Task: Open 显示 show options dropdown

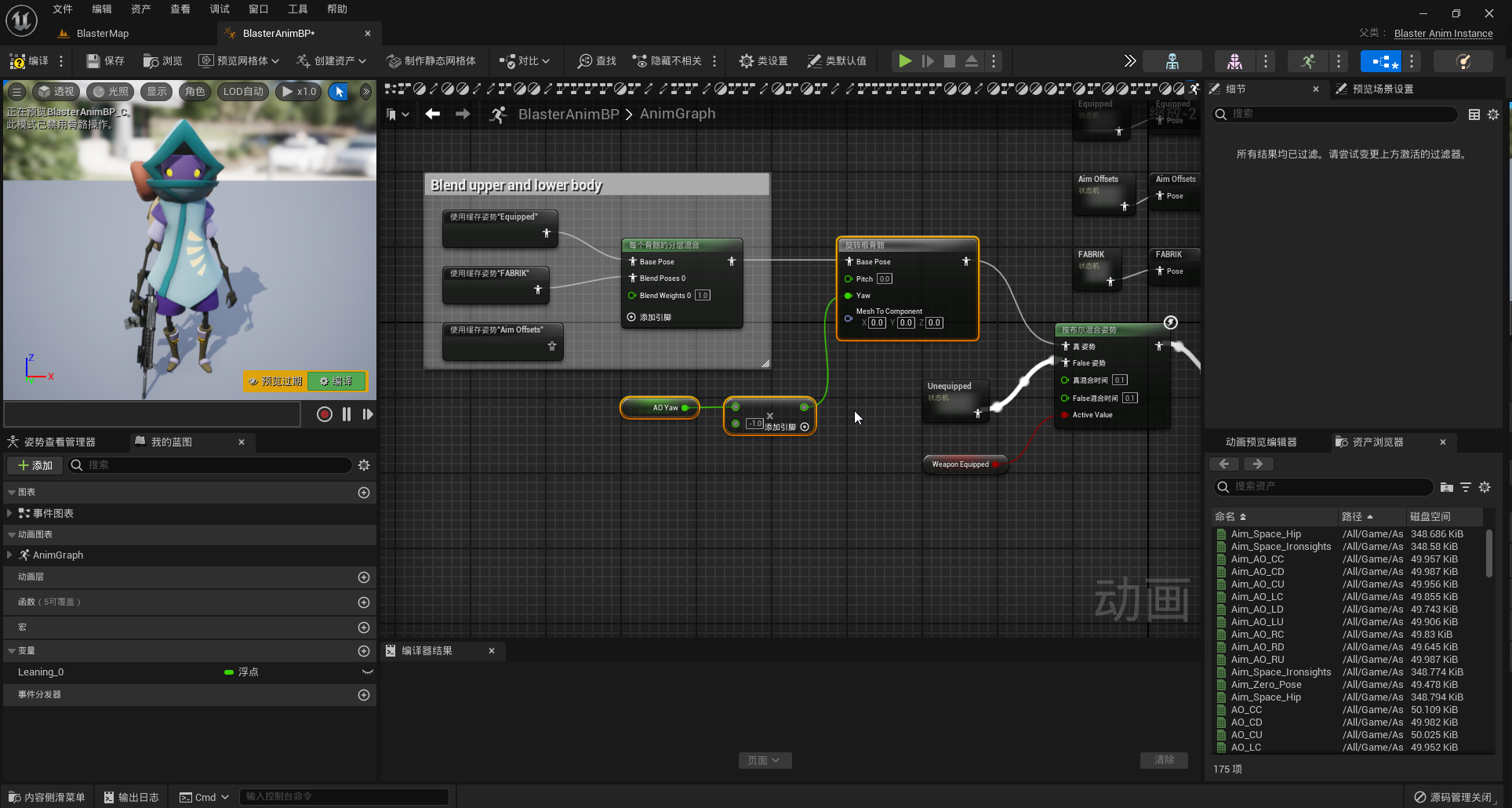Action: 157,92
